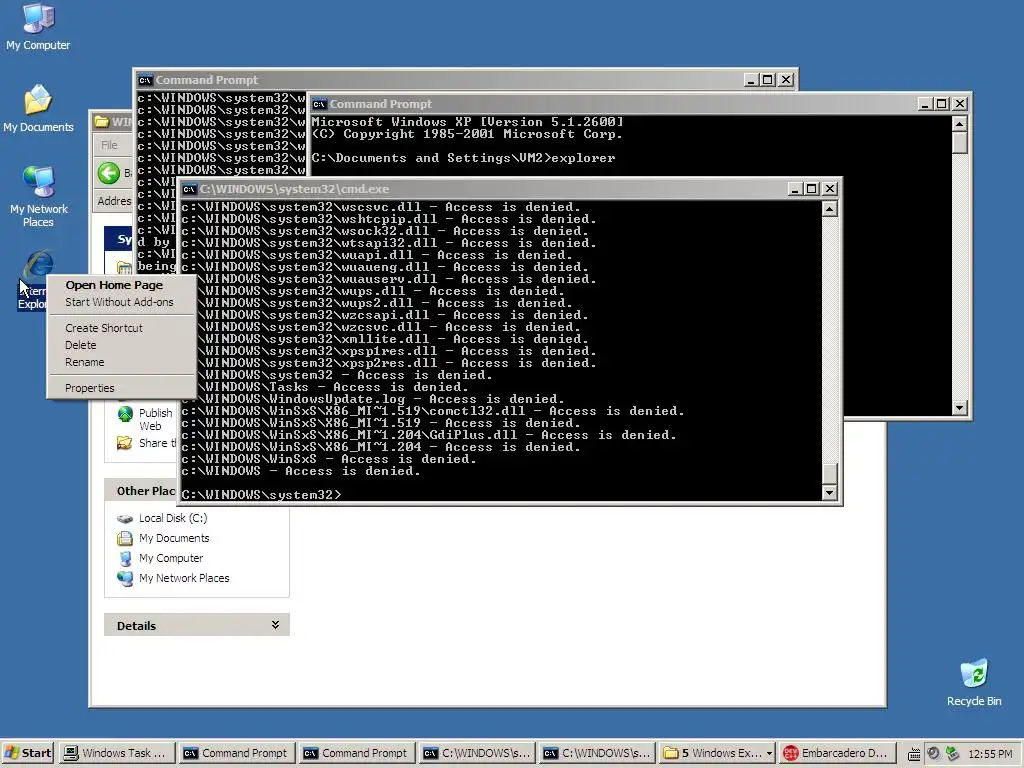Image resolution: width=1024 pixels, height=768 pixels.
Task: Click the Details panel header
Action: click(x=197, y=625)
